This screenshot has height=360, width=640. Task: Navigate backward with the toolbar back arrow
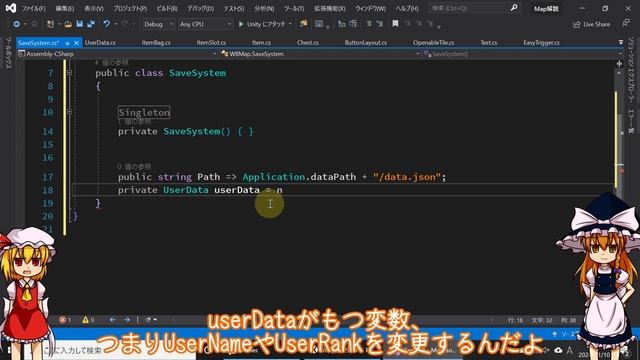tap(16, 24)
